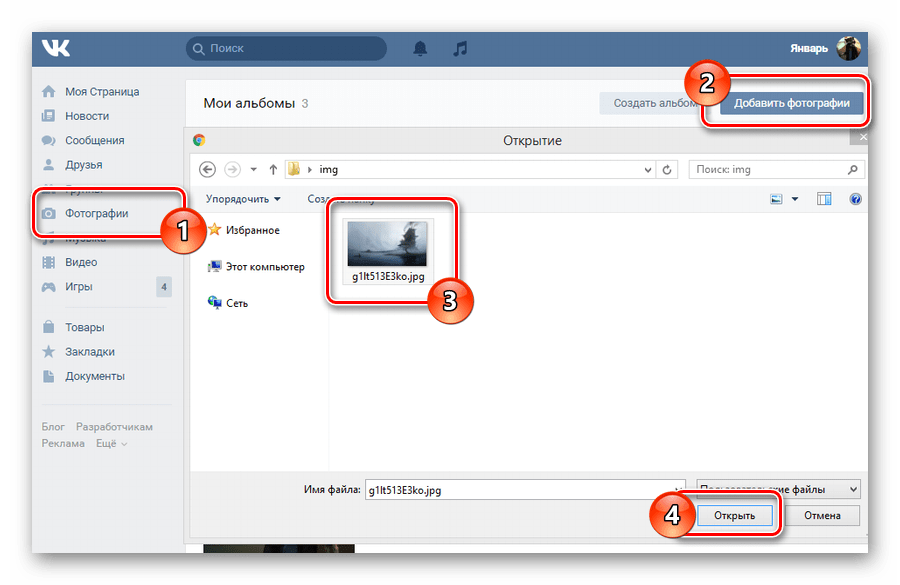Open Друзья in sidebar
The width and height of the screenshot is (900, 585).
pos(84,165)
